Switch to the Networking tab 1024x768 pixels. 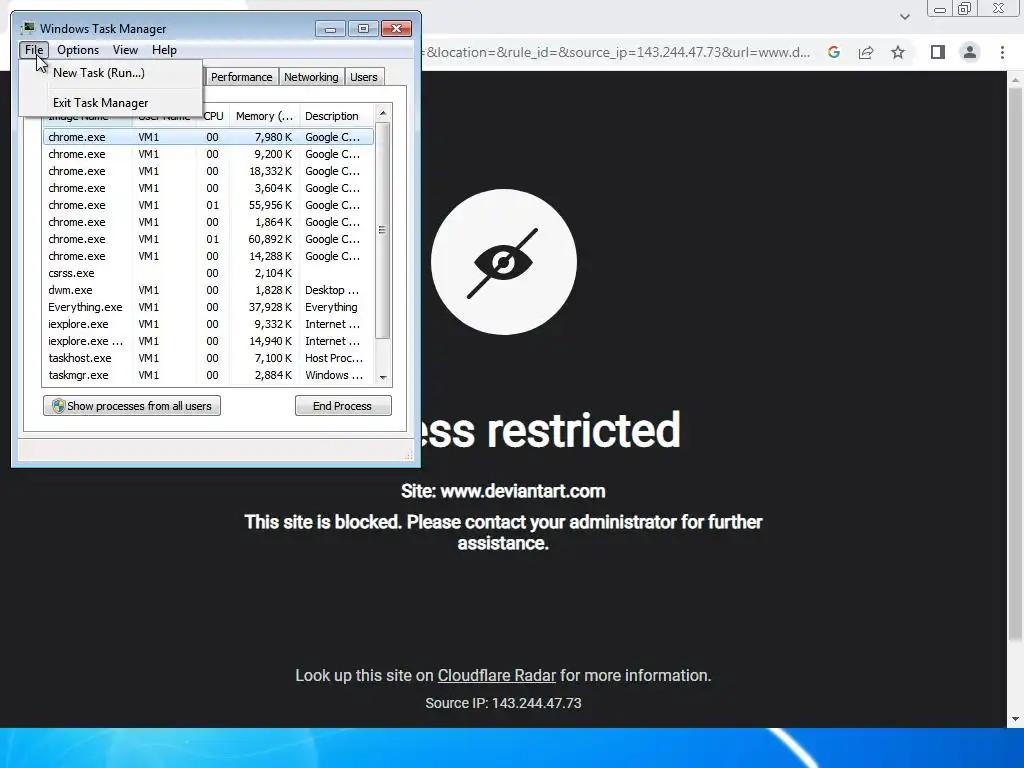311,77
